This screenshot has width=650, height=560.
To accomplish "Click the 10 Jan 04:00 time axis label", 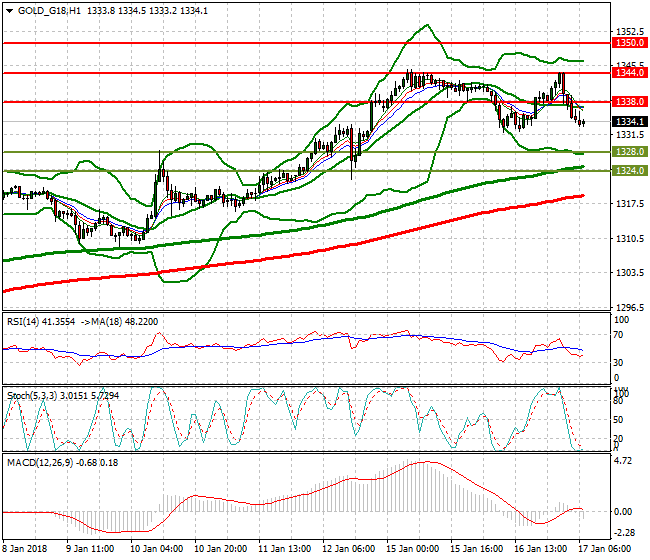I will (157, 549).
